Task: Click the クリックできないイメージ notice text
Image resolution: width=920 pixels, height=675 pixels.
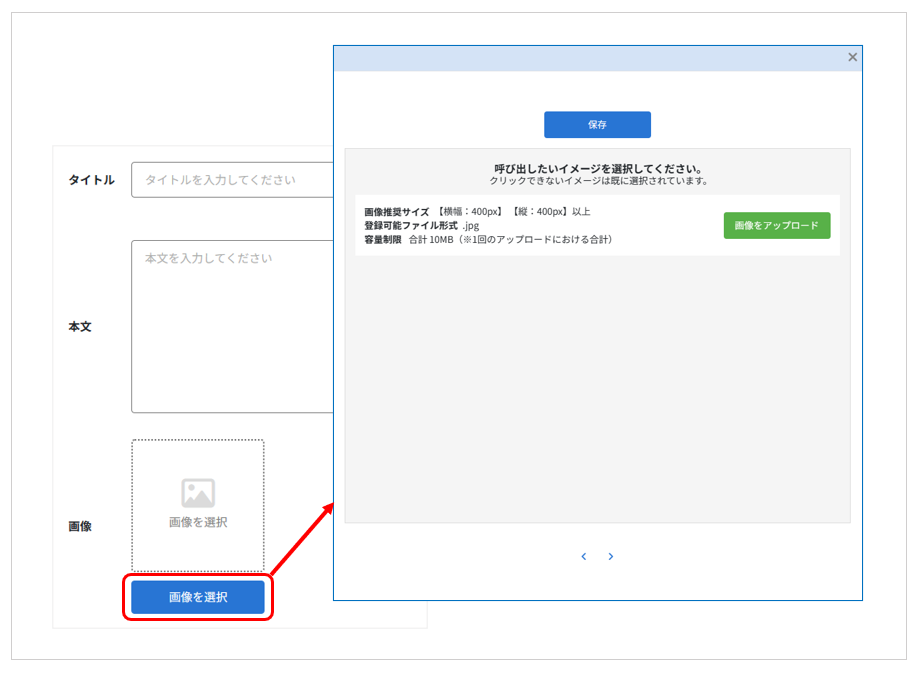Action: 598,181
